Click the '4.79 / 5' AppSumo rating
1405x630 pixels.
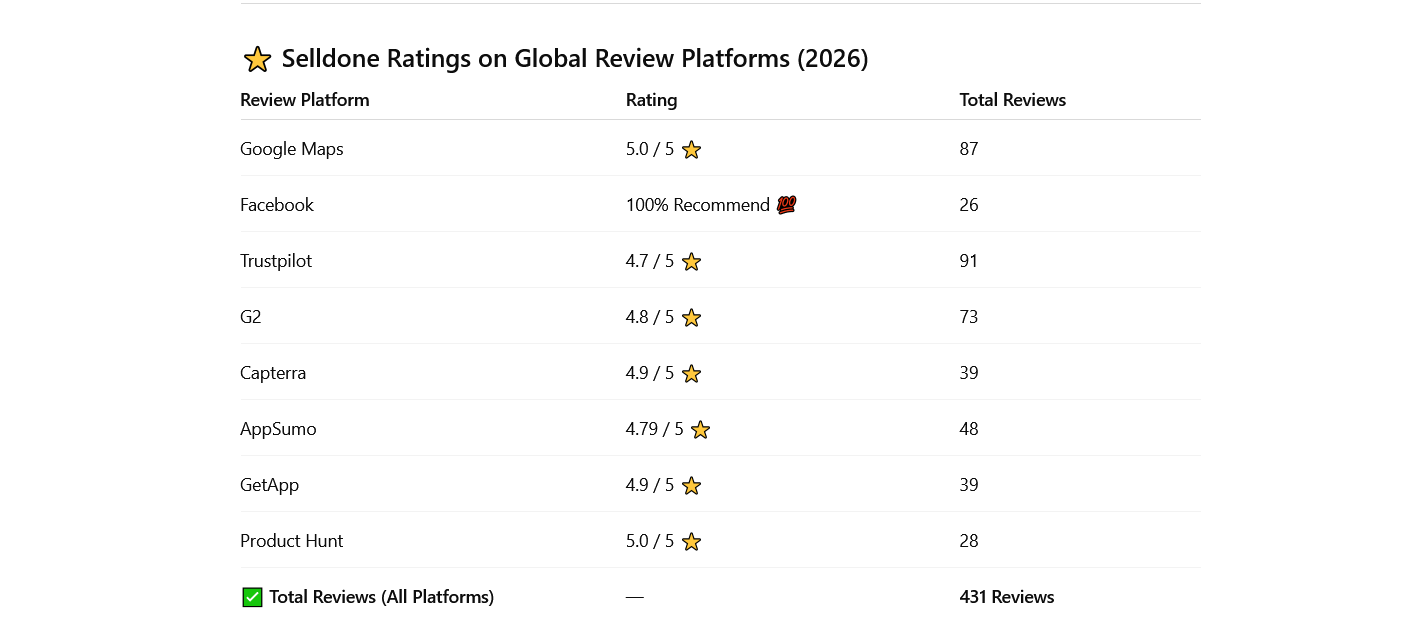(655, 429)
